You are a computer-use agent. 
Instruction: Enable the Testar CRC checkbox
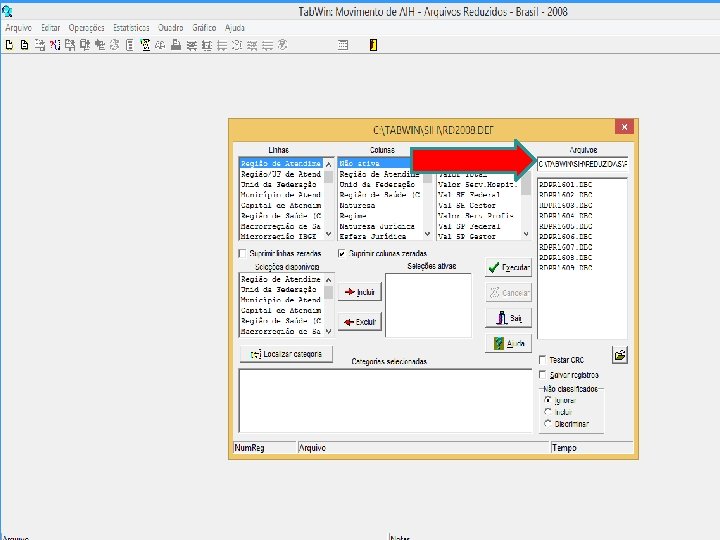click(x=543, y=360)
